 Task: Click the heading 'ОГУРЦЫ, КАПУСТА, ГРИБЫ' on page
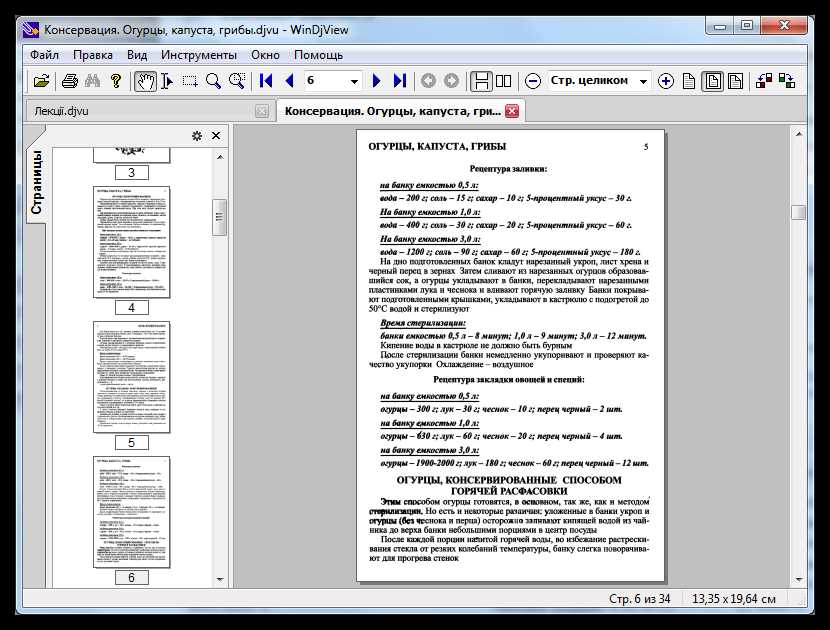pyautogui.click(x=437, y=147)
